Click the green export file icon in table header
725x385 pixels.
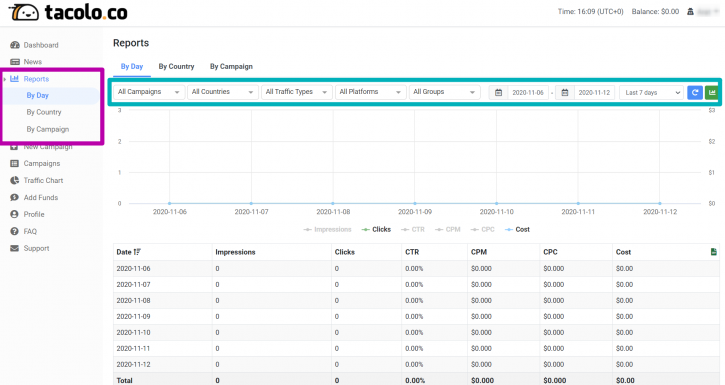point(713,252)
